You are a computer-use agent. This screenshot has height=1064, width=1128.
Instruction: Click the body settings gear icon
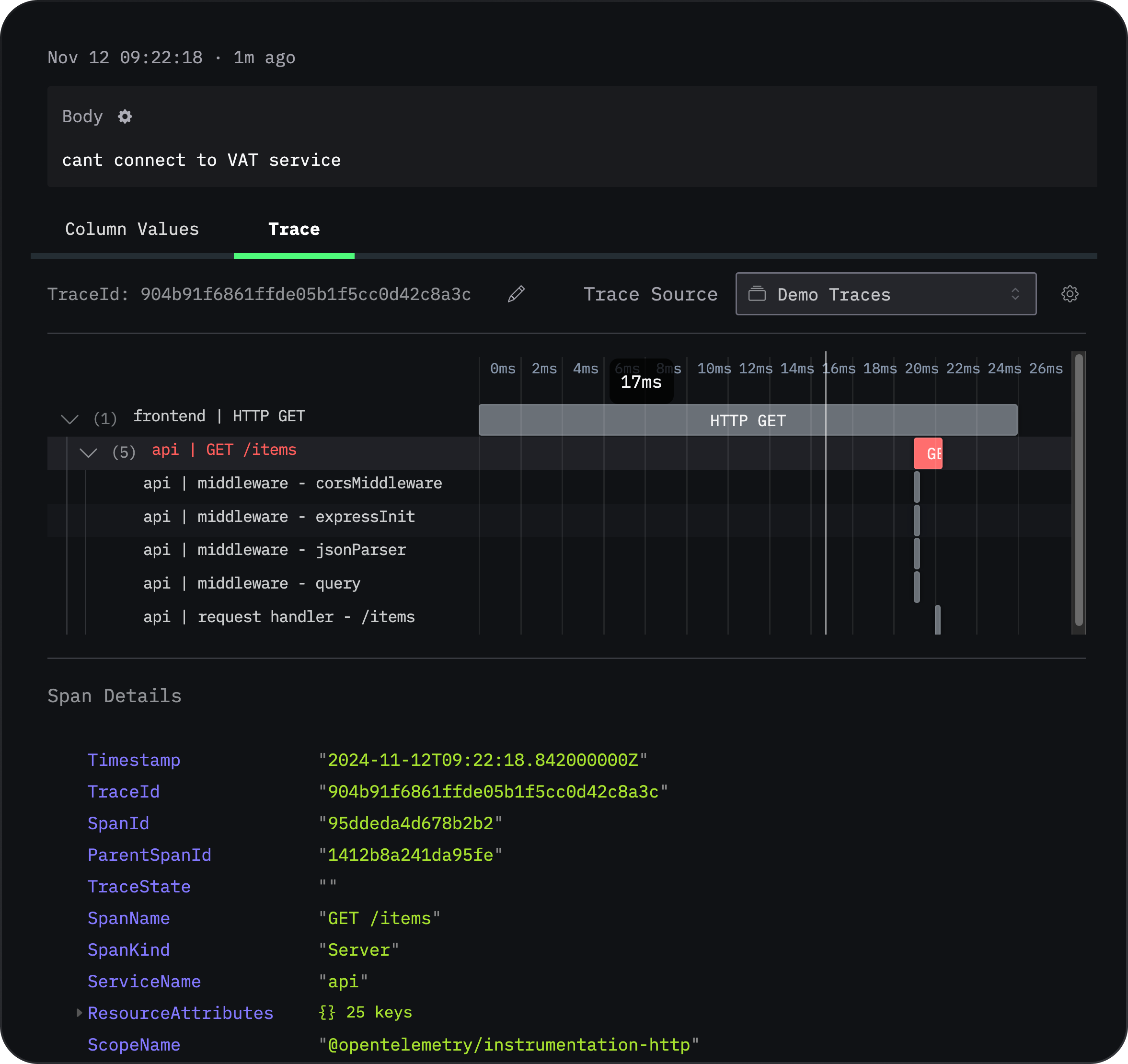(x=126, y=116)
